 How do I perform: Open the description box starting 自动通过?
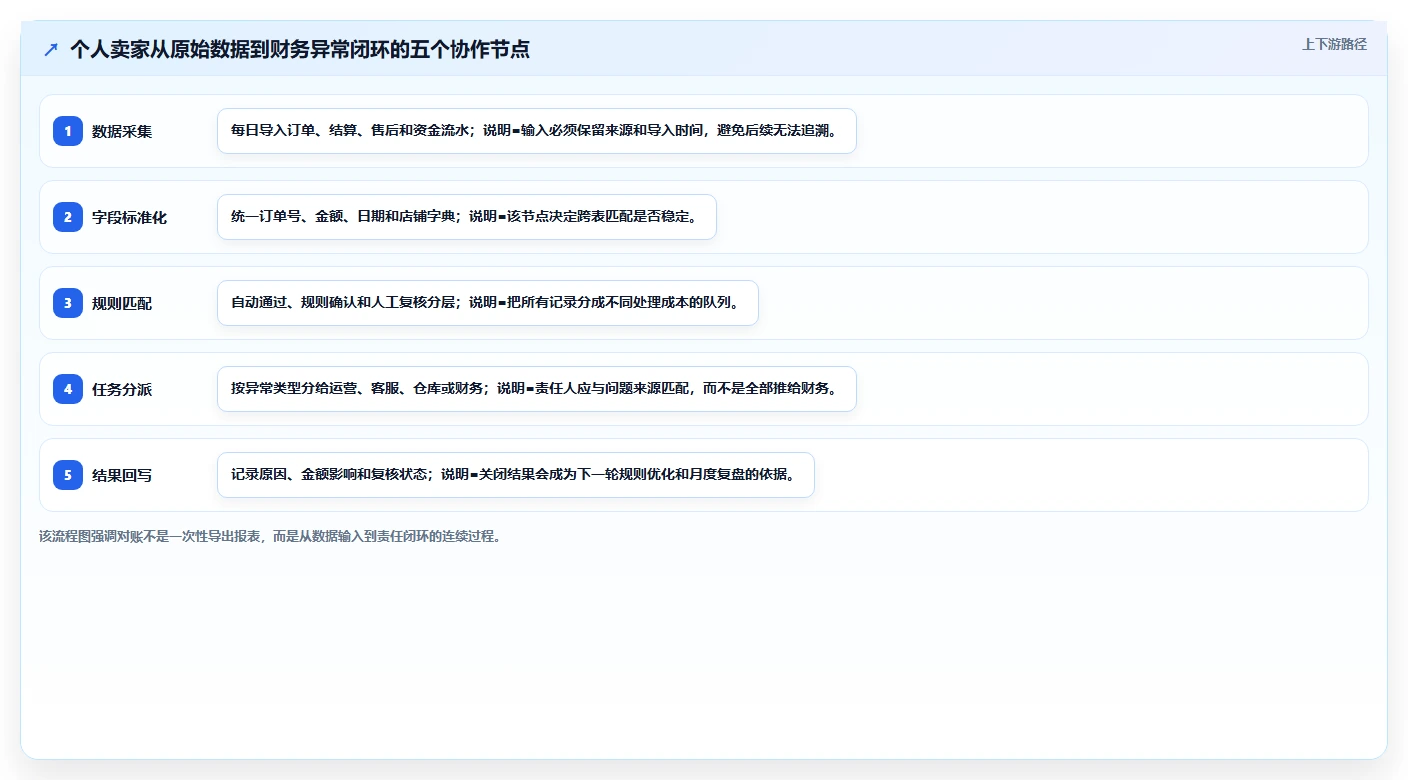[x=488, y=303]
